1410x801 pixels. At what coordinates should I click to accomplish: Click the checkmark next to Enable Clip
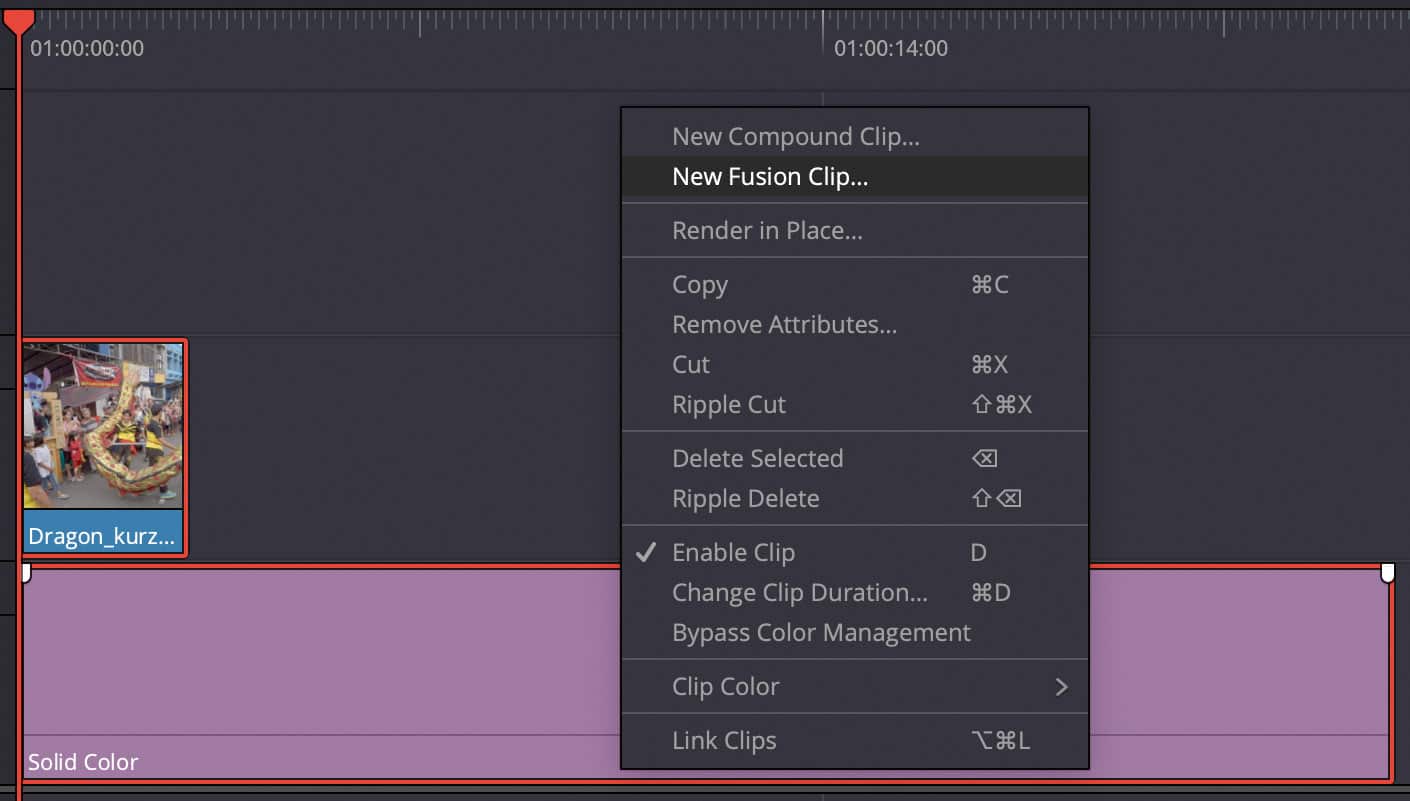coord(646,552)
